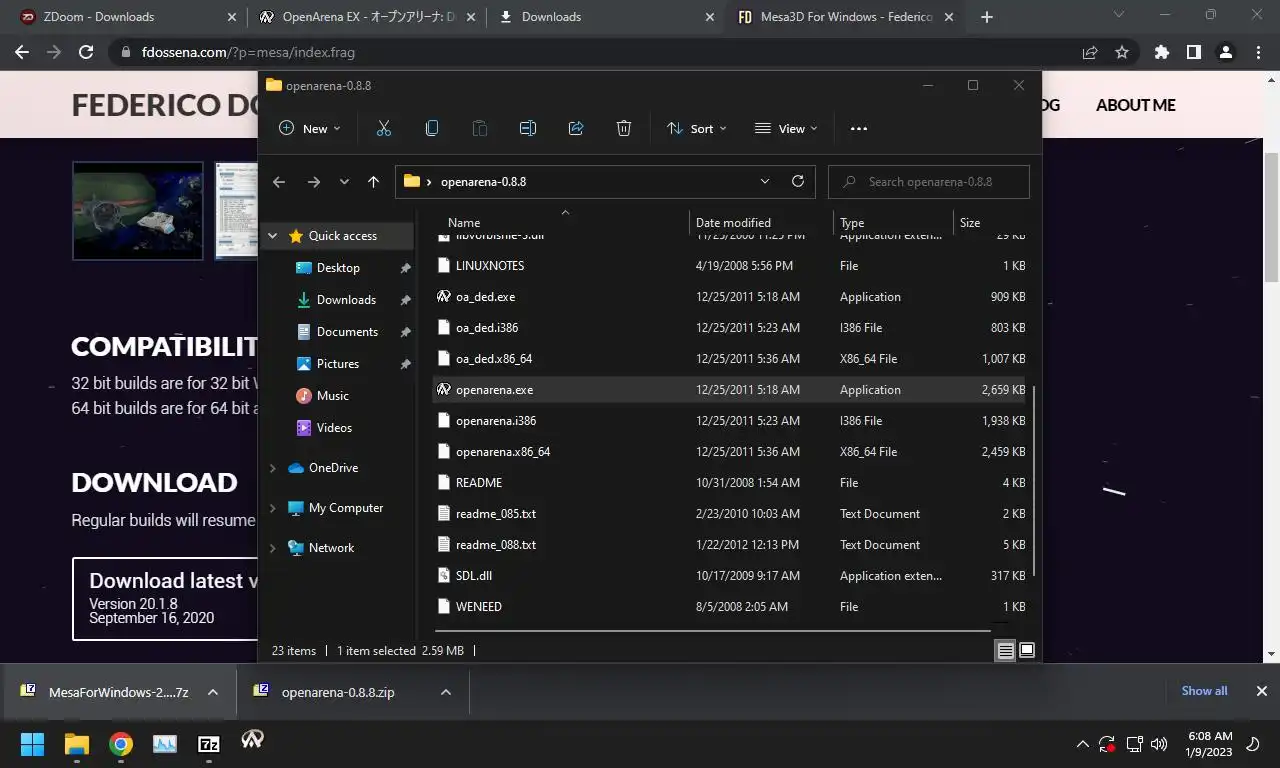Open MesaForWindows 7z from downloads bar

click(118, 692)
